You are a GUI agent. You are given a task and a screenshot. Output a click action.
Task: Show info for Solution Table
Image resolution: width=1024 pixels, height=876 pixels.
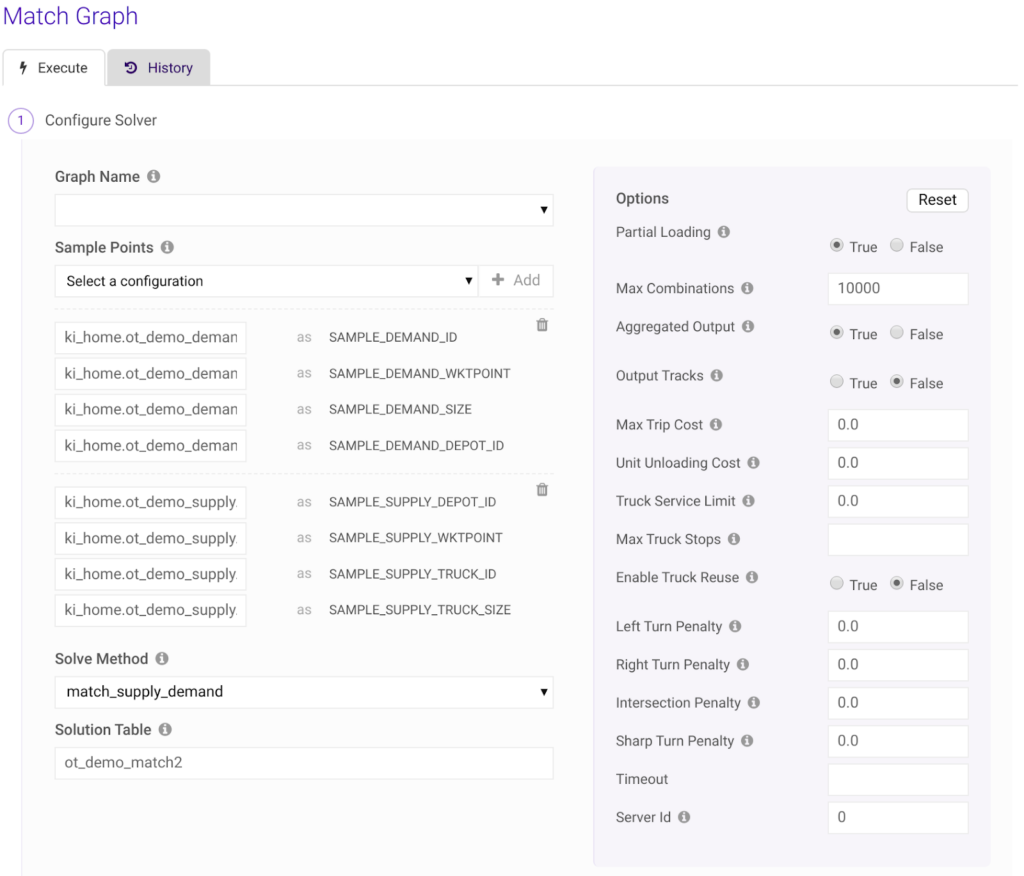pyautogui.click(x=165, y=730)
